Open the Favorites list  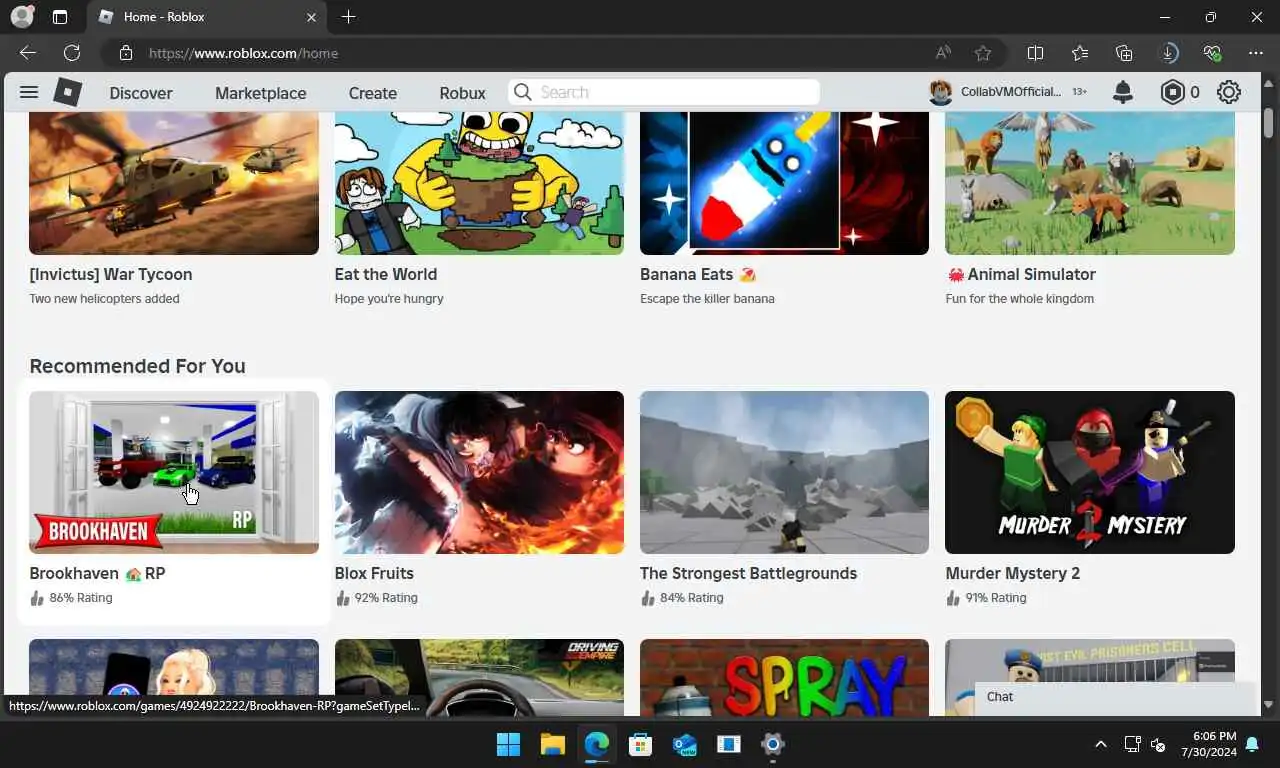pyautogui.click(x=1080, y=53)
